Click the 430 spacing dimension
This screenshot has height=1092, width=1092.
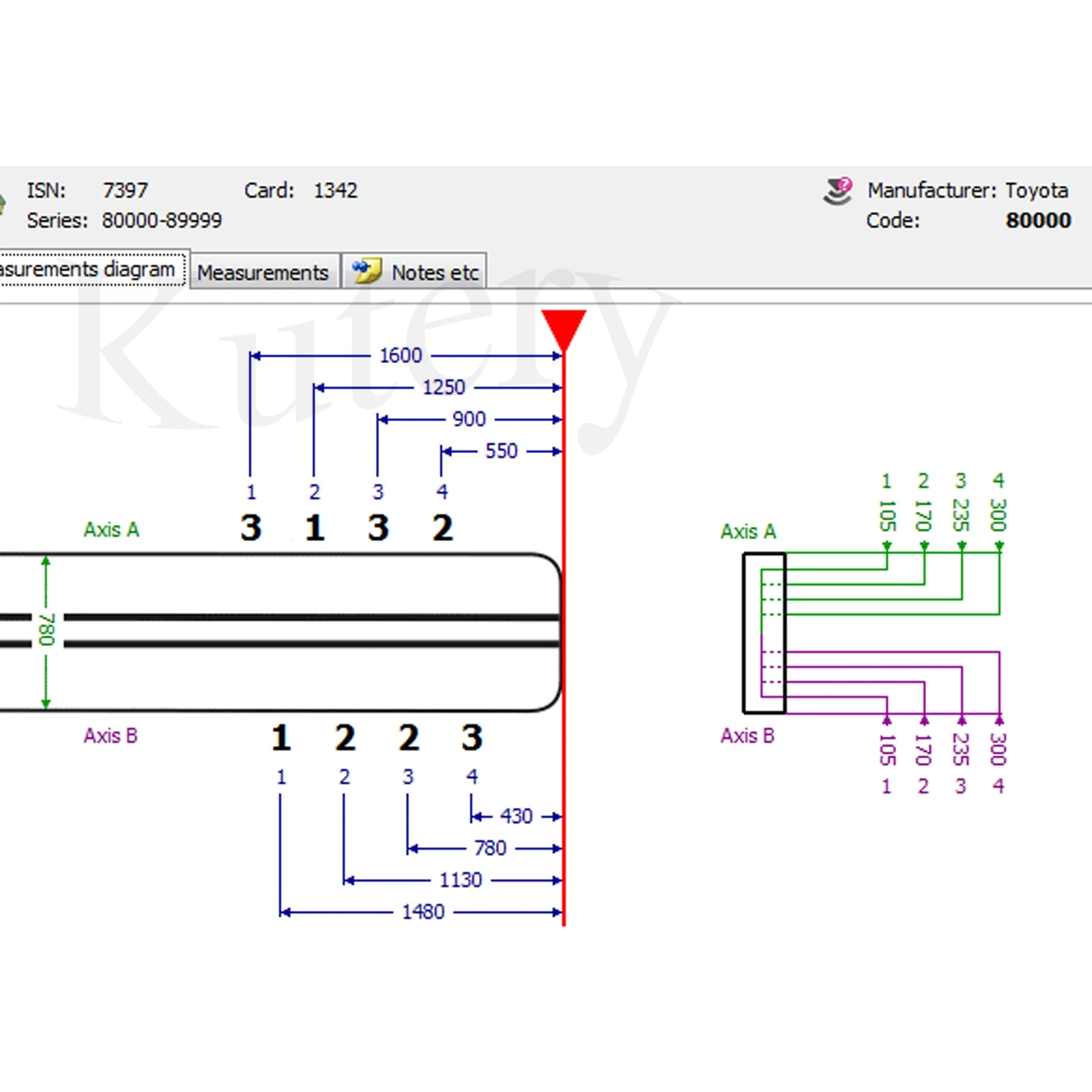[516, 816]
